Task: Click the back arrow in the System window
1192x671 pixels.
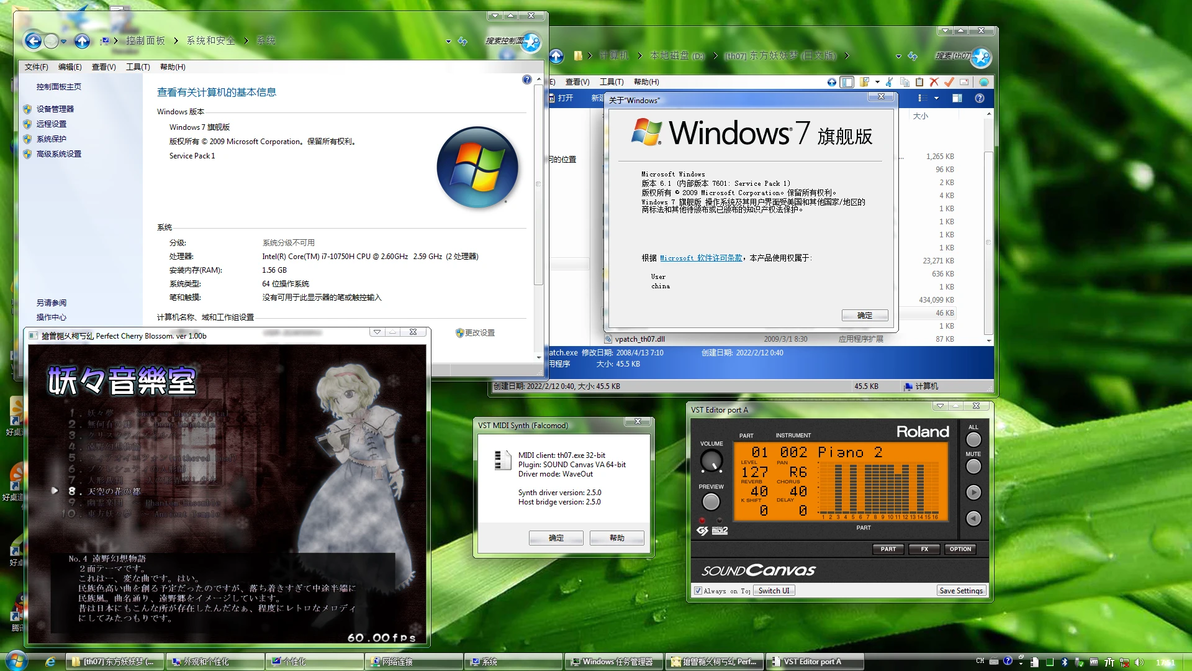Action: pyautogui.click(x=33, y=40)
